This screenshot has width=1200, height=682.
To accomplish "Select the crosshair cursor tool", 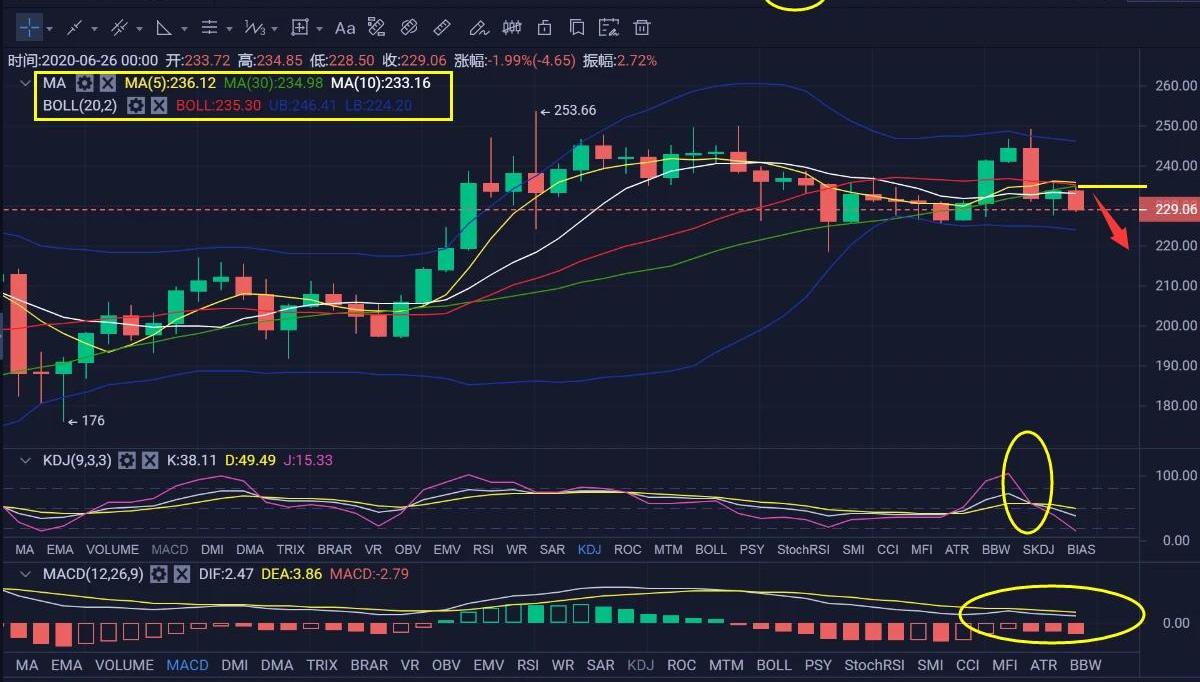I will pyautogui.click(x=29, y=27).
